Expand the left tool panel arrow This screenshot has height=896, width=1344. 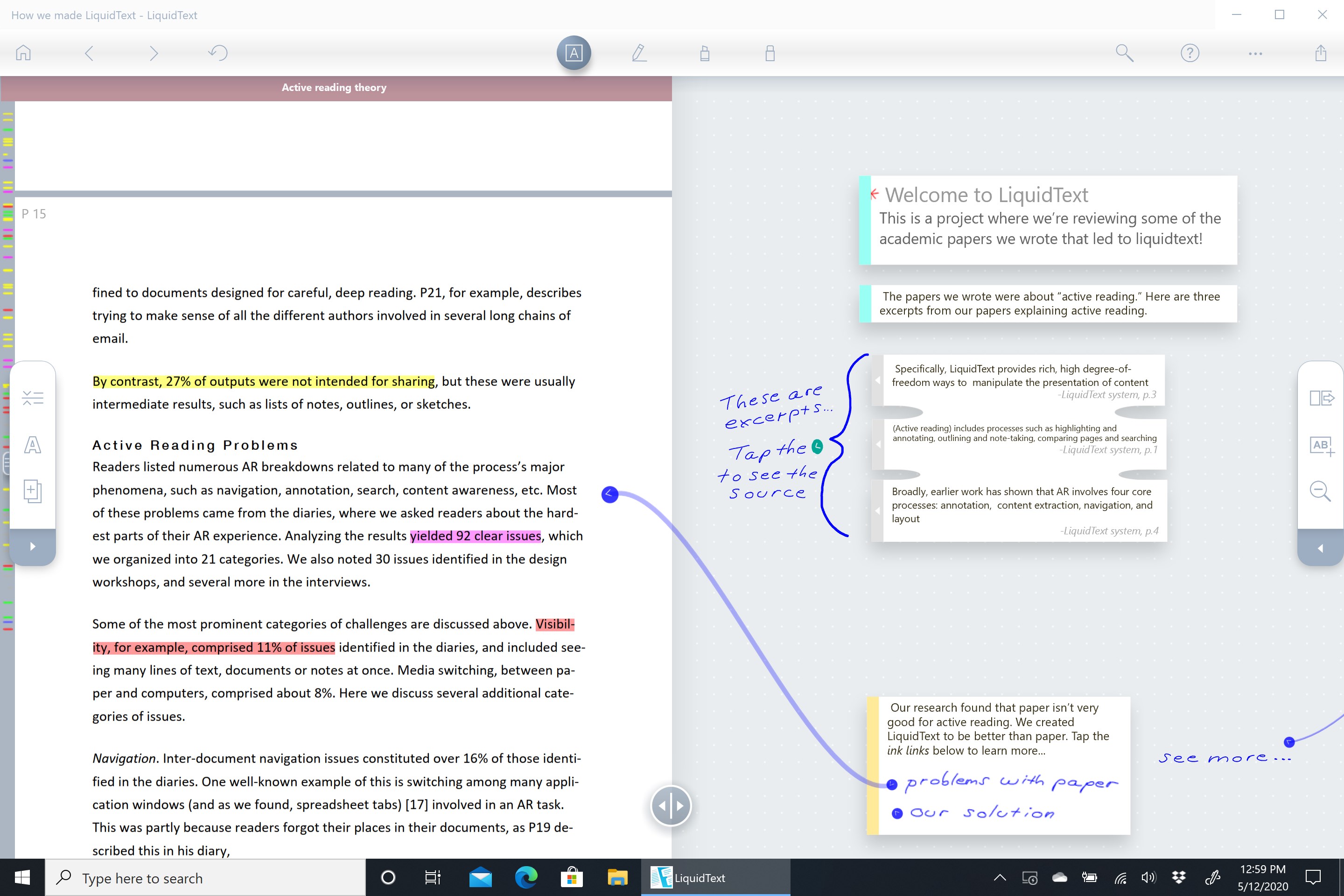(x=33, y=546)
